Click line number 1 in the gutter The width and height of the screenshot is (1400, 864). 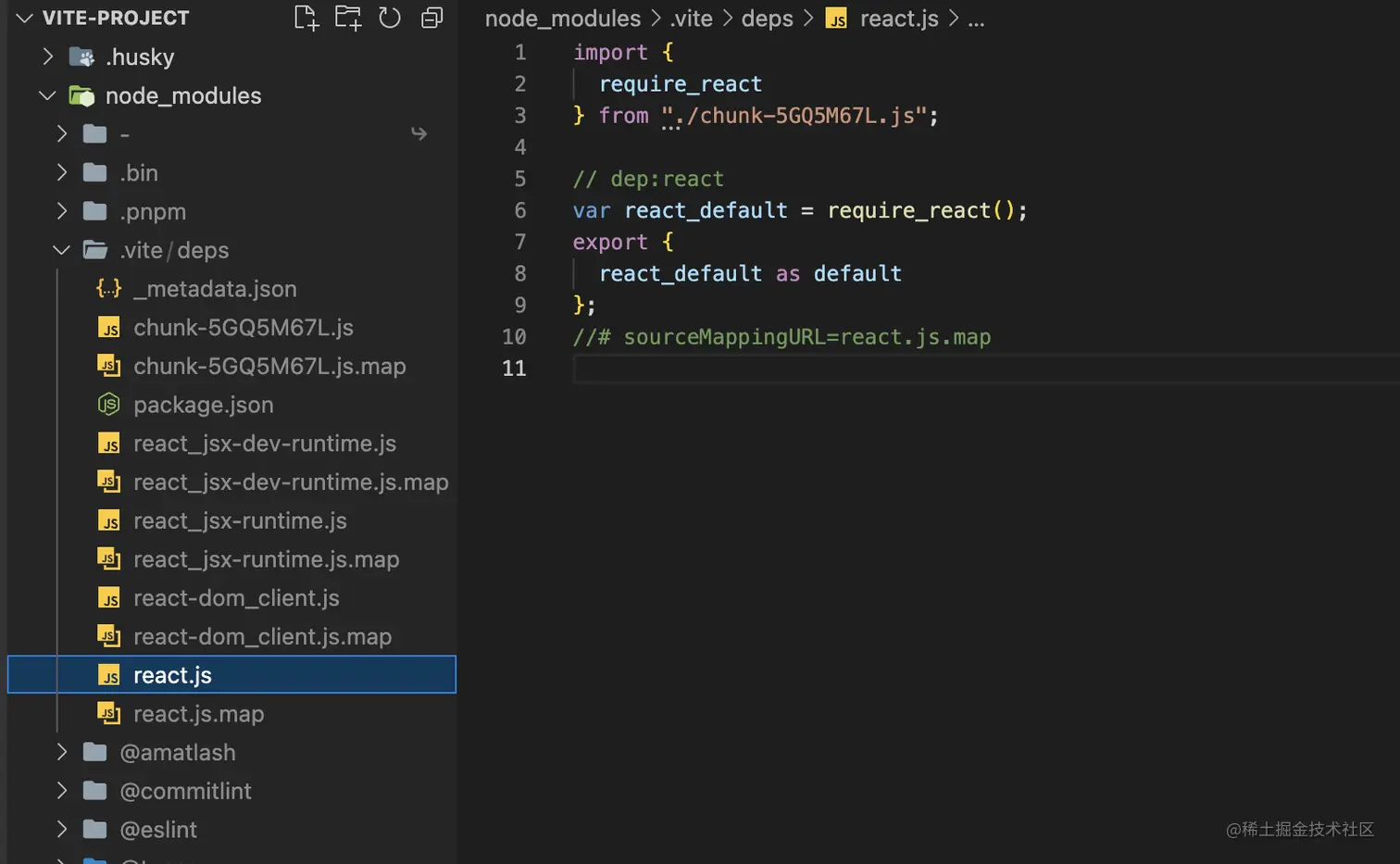point(520,53)
